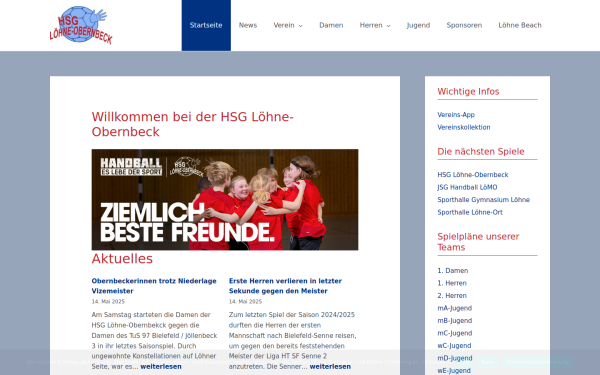This screenshot has width=600, height=375.
Task: Click the Wichtige Infos heading
Action: (468, 92)
